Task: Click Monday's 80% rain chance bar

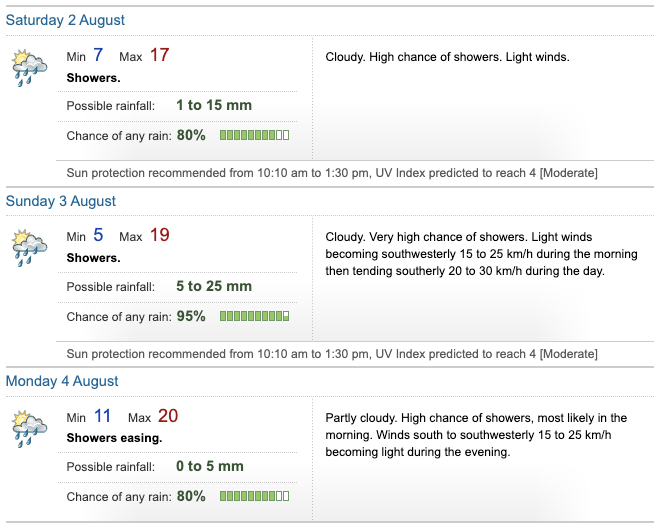Action: click(x=254, y=496)
